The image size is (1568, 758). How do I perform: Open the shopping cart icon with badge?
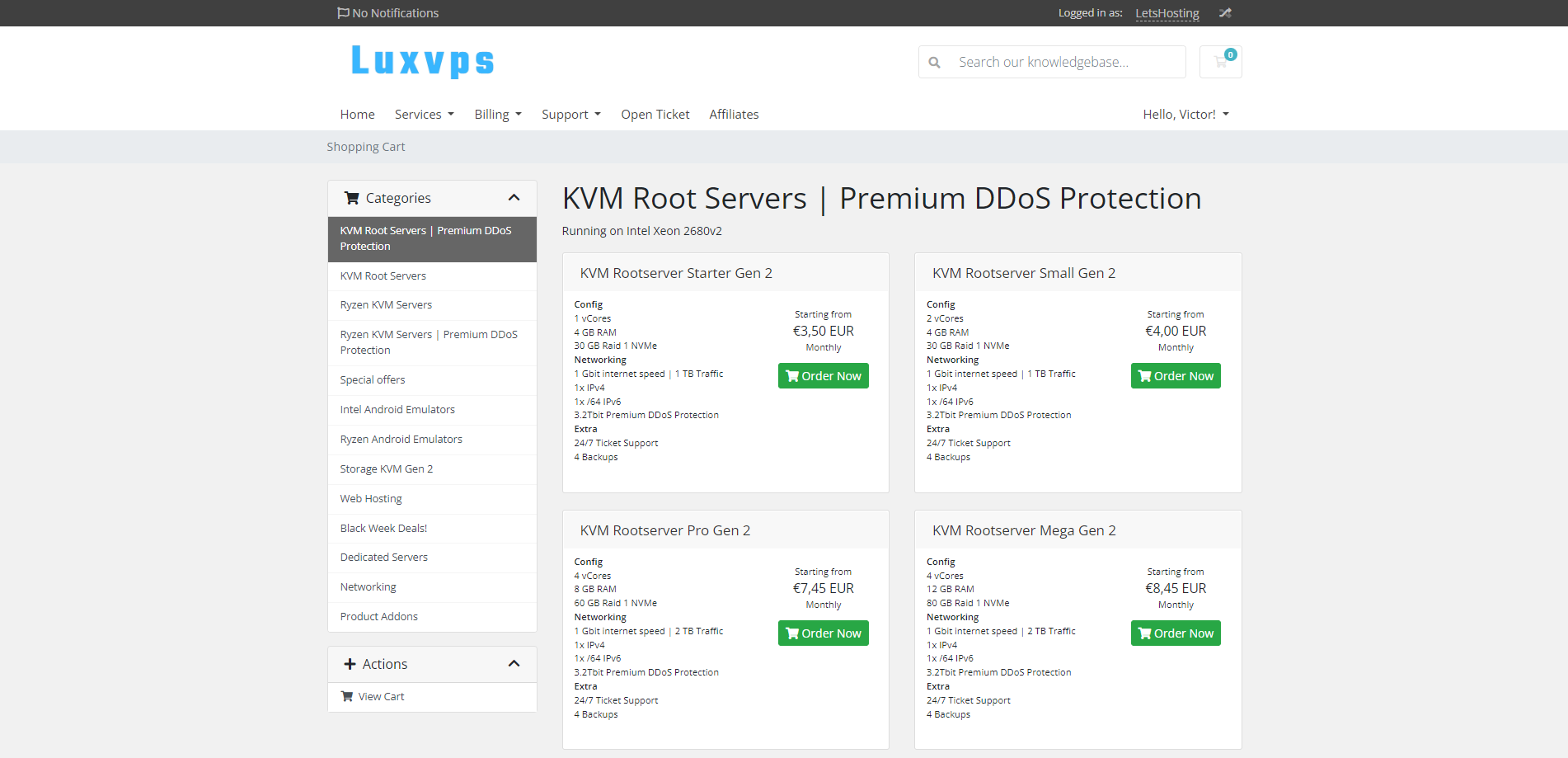click(1220, 62)
